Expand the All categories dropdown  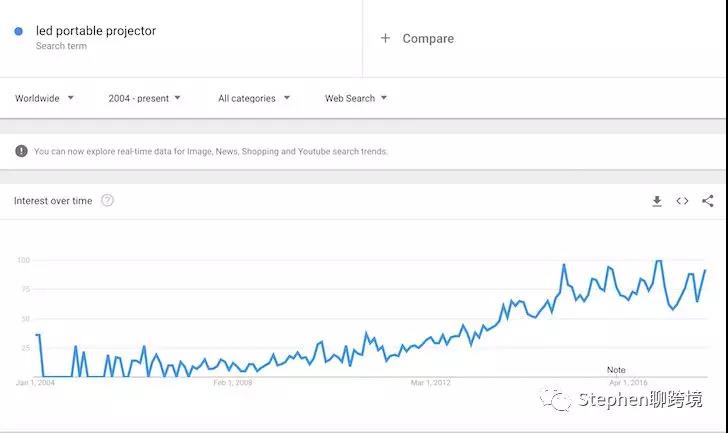(254, 98)
